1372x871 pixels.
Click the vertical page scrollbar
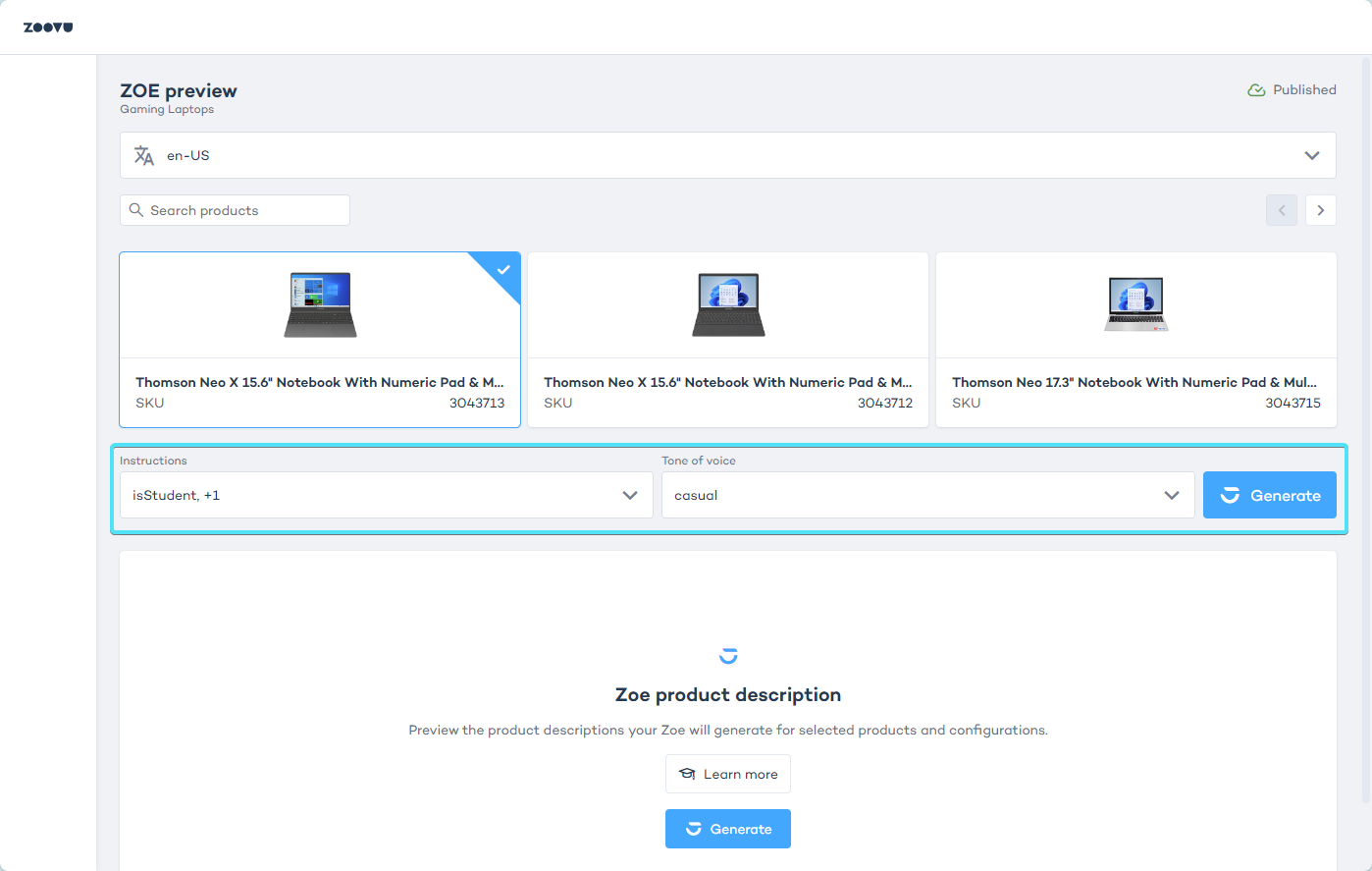point(1365,393)
